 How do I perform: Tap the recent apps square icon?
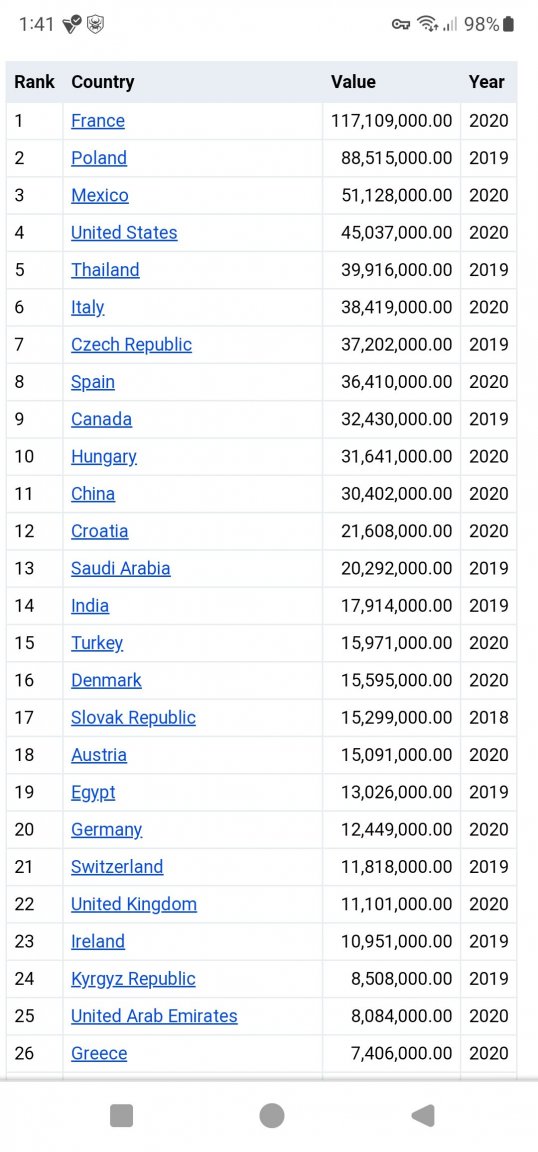click(121, 1115)
